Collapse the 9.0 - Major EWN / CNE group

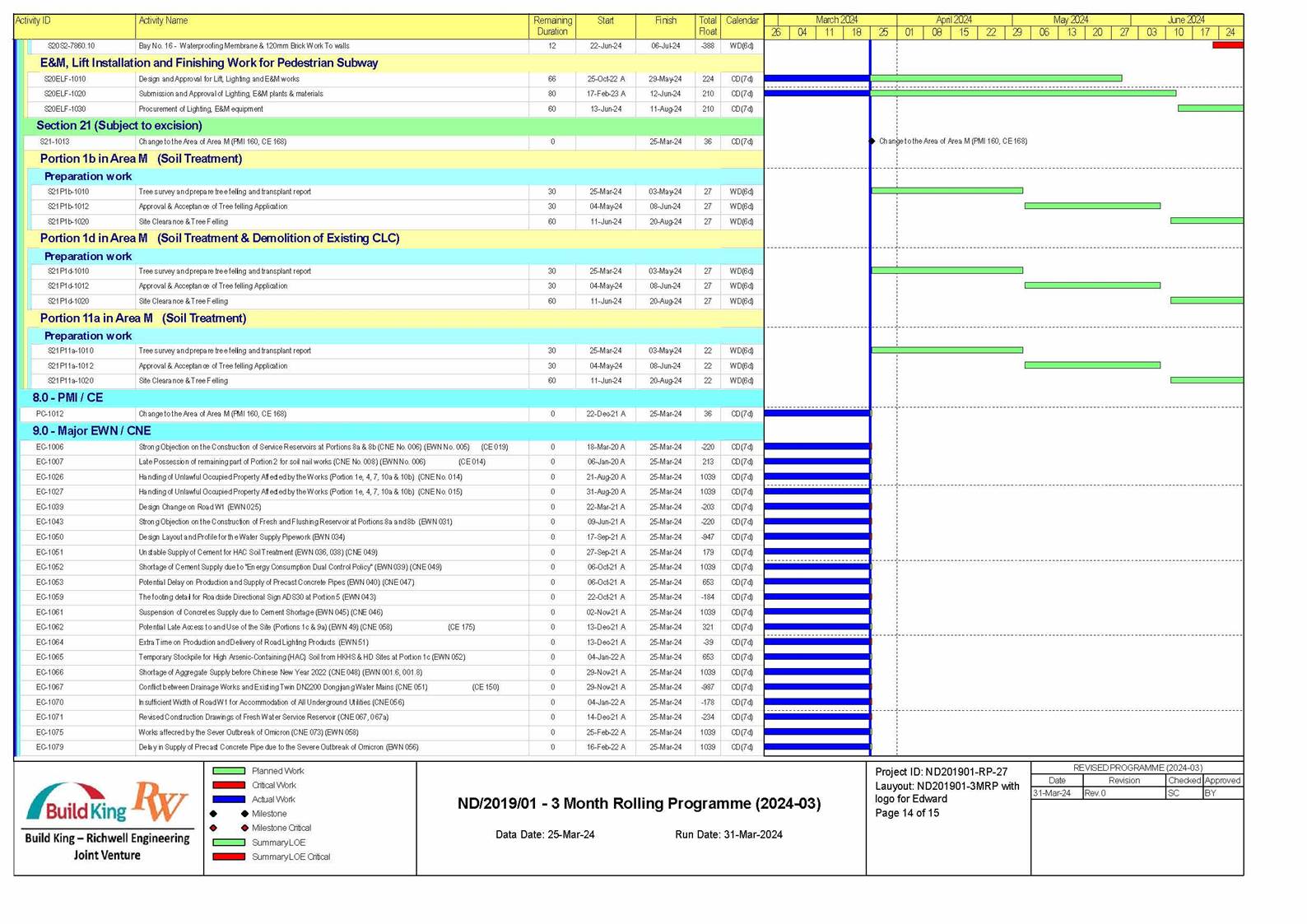[91, 431]
